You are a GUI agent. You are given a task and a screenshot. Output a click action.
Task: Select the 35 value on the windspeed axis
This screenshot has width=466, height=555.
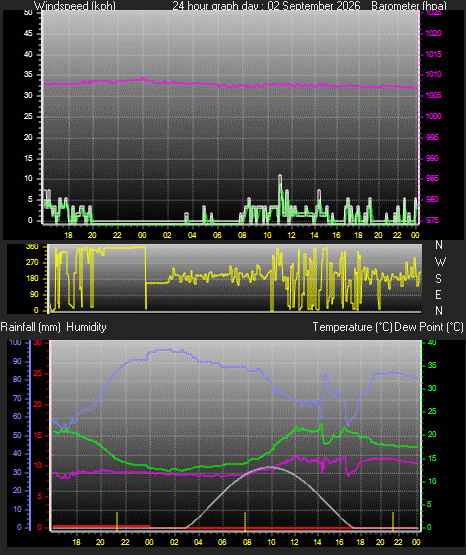pyautogui.click(x=28, y=74)
